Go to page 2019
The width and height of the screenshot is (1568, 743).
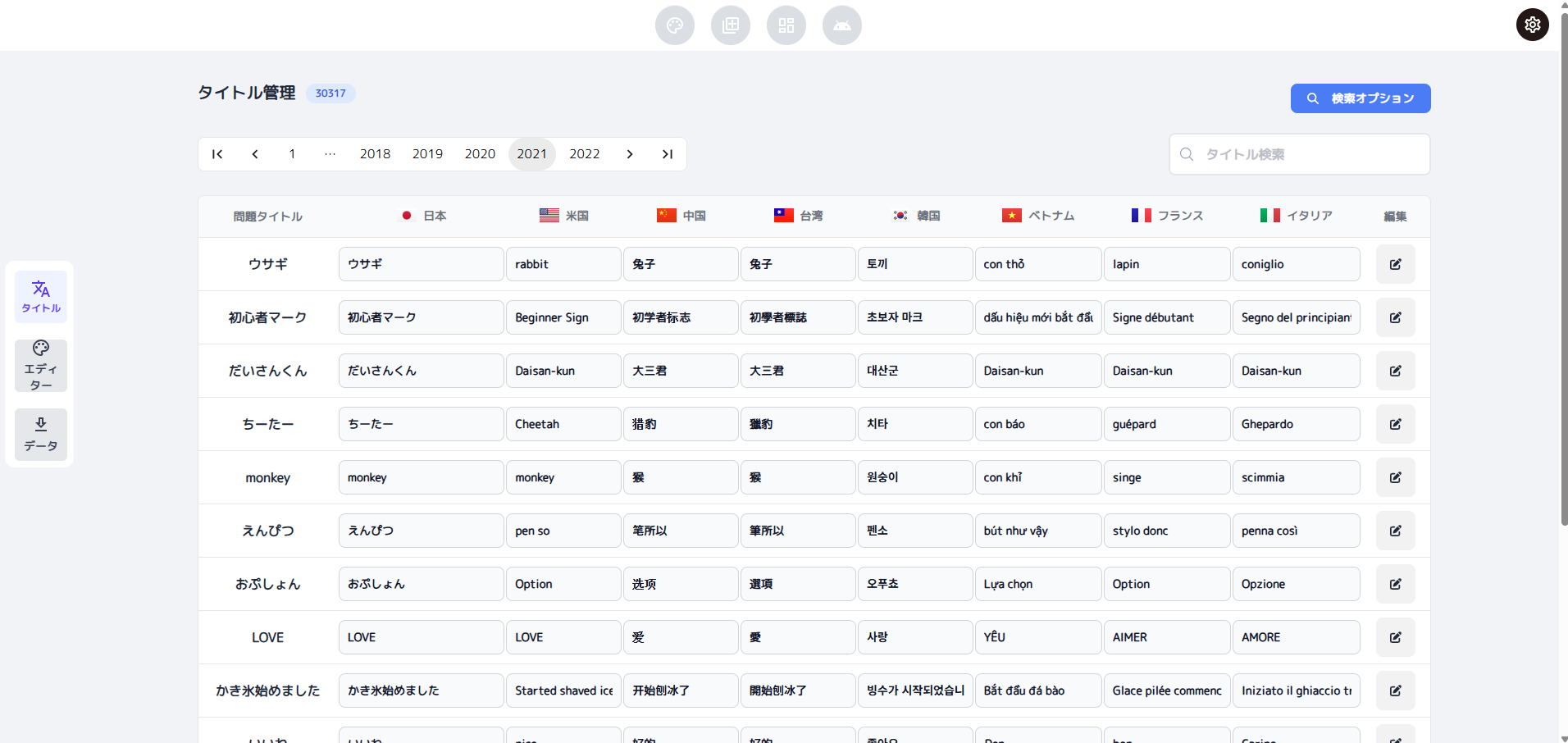[427, 154]
